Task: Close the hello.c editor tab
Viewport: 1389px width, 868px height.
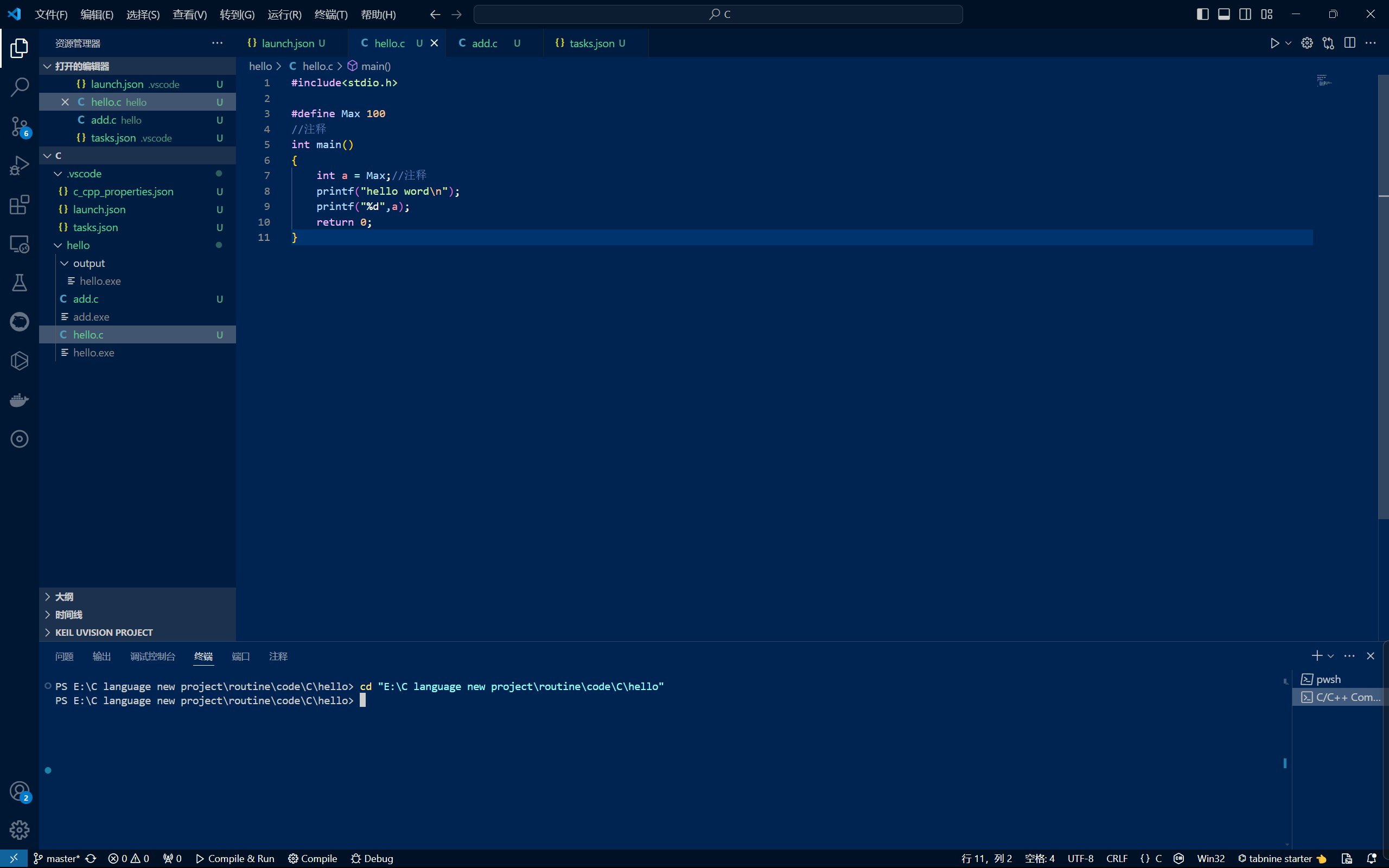Action: [435, 43]
